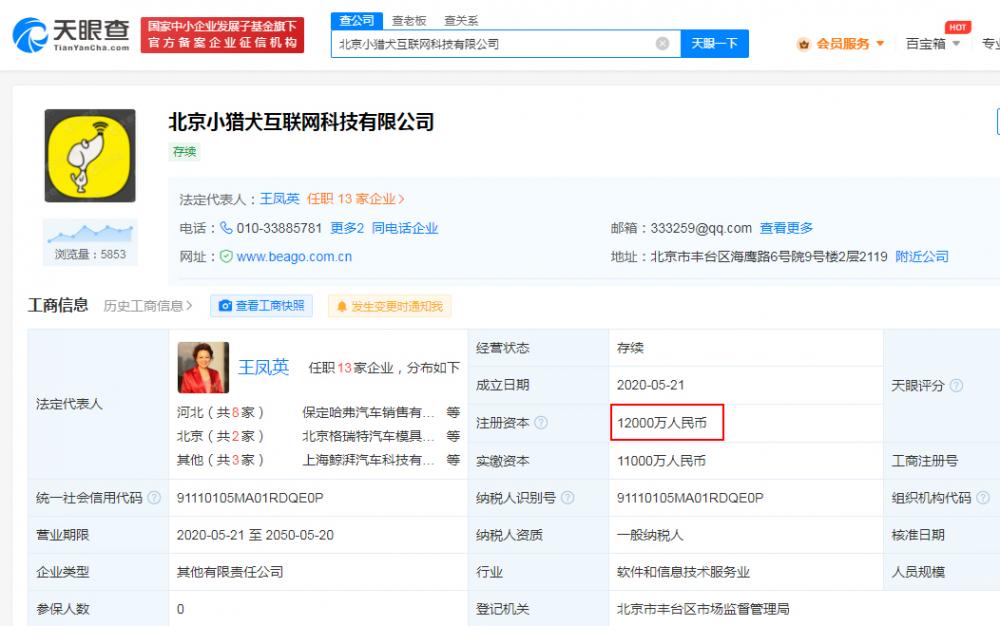The image size is (1000, 626).
Task: Click the TianYanCha logo
Action: point(71,34)
